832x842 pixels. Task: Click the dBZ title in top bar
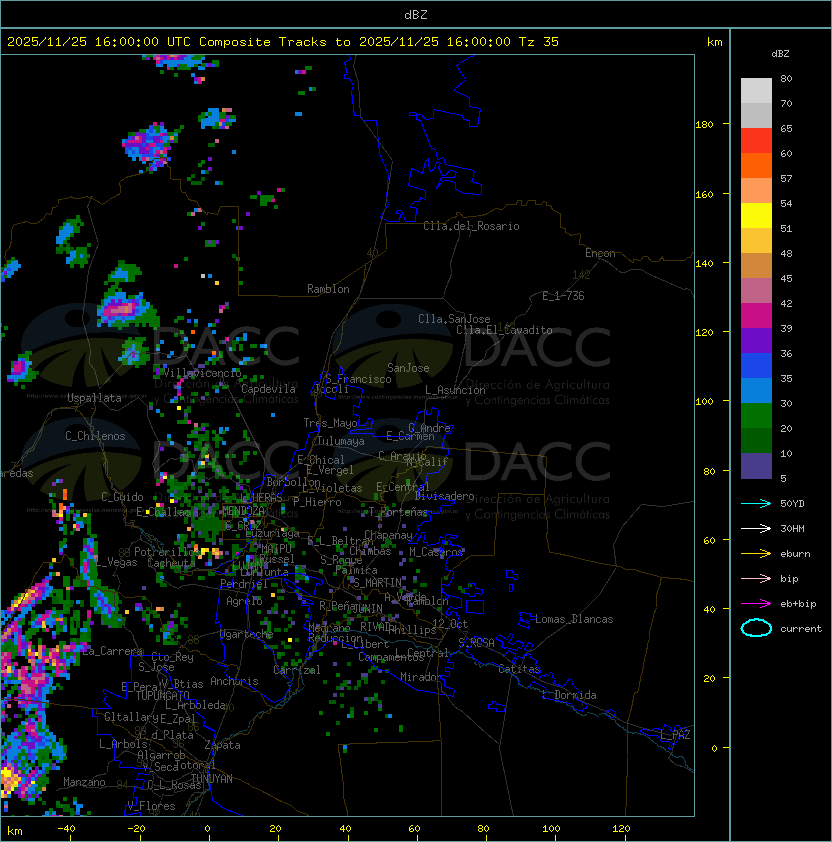tap(416, 15)
